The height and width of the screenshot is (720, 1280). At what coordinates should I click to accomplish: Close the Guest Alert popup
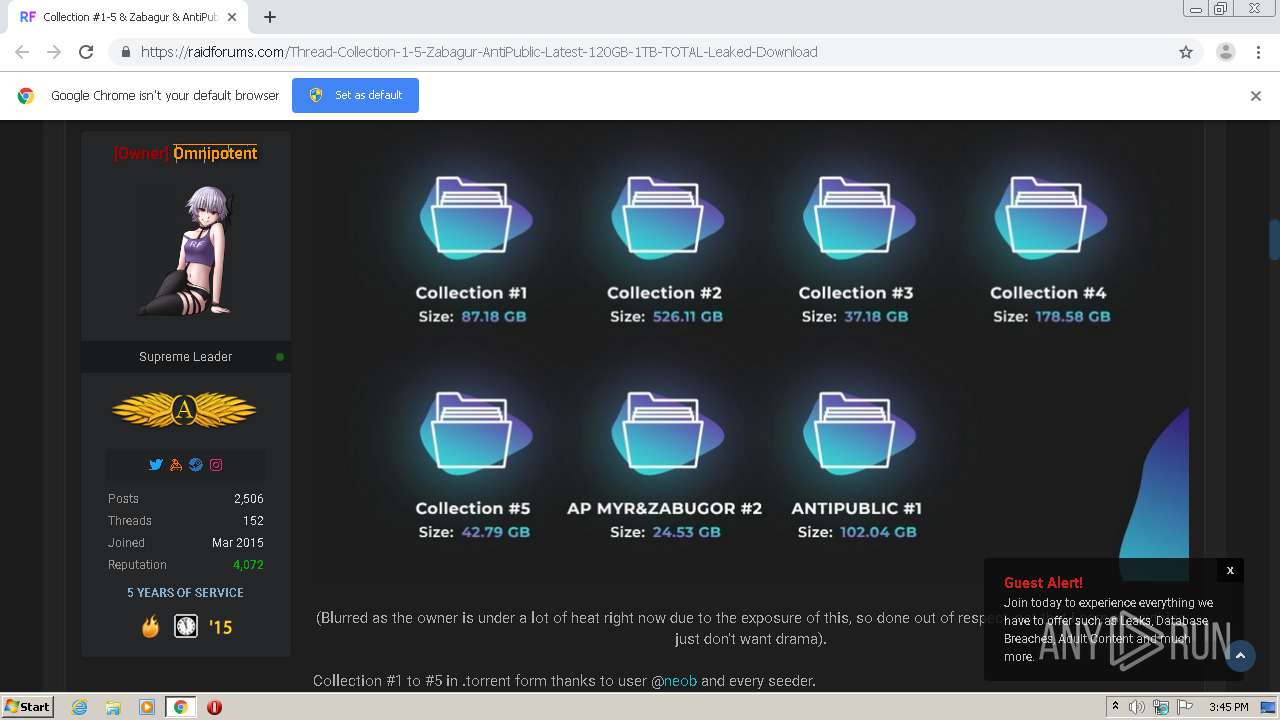pos(1230,570)
